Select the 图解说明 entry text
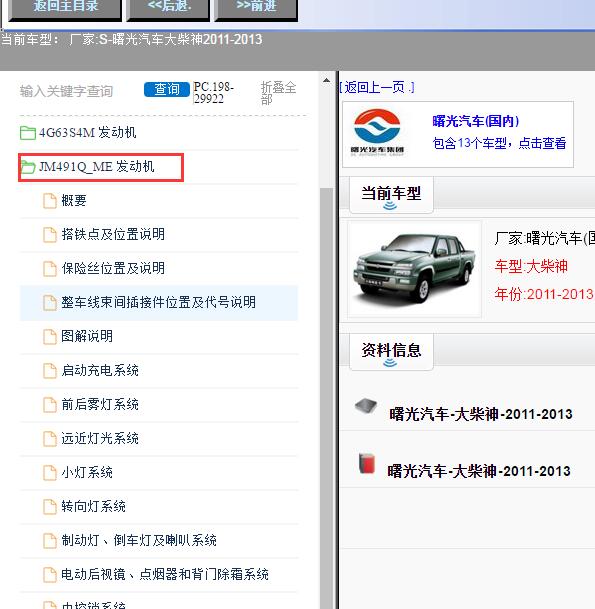This screenshot has height=609, width=595. [x=87, y=337]
